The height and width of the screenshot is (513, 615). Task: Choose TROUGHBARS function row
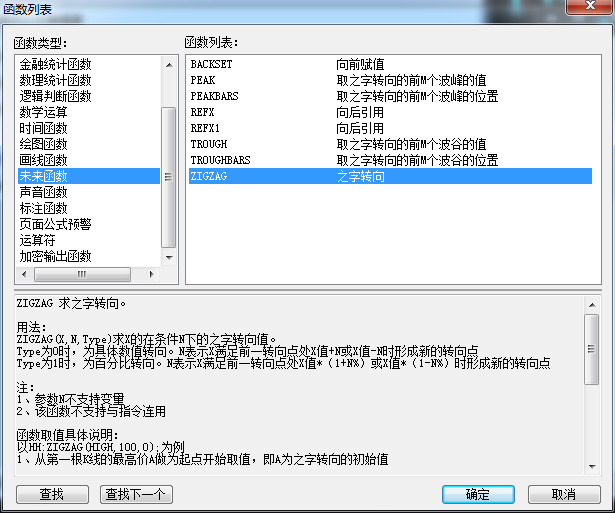[x=390, y=160]
